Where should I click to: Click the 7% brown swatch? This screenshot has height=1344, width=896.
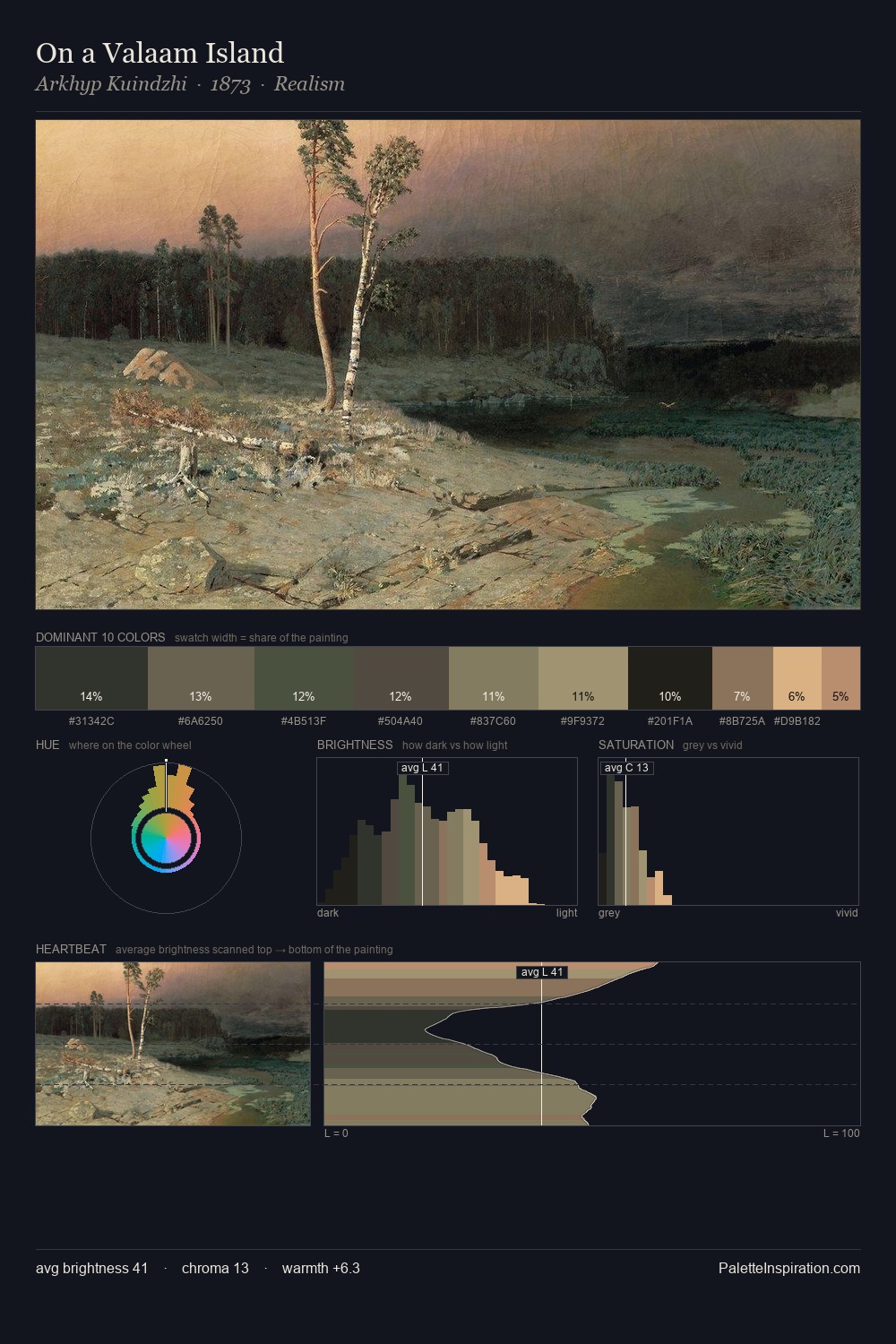pyautogui.click(x=743, y=678)
